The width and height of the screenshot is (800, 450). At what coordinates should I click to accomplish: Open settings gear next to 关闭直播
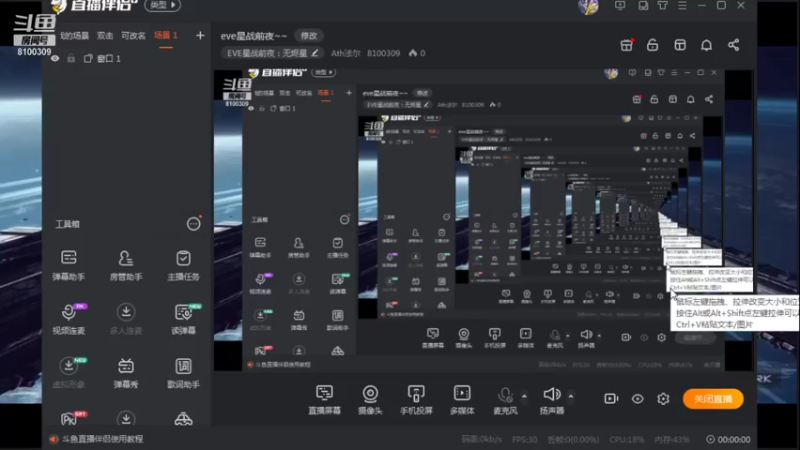663,398
